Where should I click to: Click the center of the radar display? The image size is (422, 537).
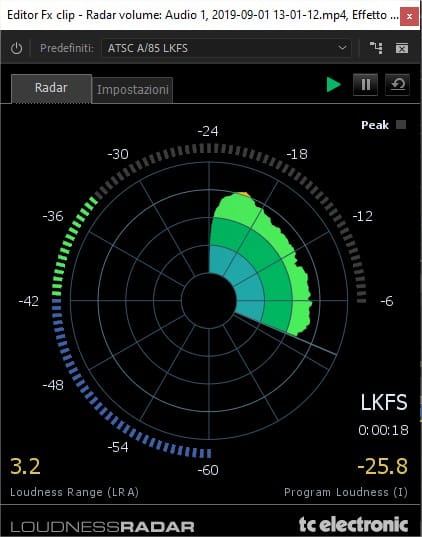point(209,301)
